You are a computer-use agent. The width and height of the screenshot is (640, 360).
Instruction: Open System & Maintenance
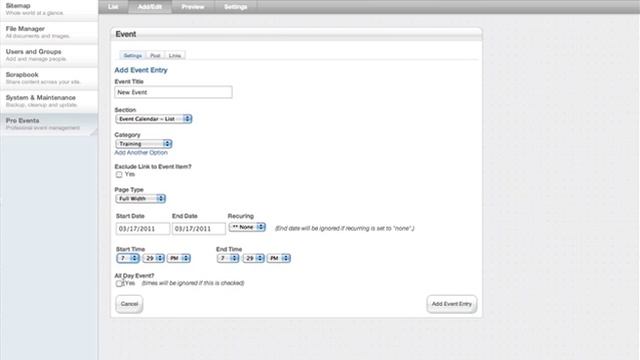coord(49,101)
